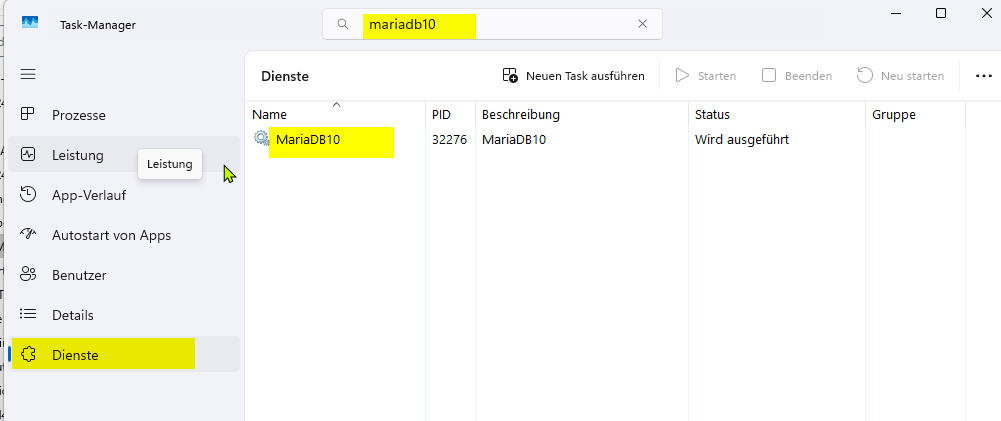The width and height of the screenshot is (1001, 421).
Task: Clear the mariadb10 search text
Action: click(x=642, y=24)
